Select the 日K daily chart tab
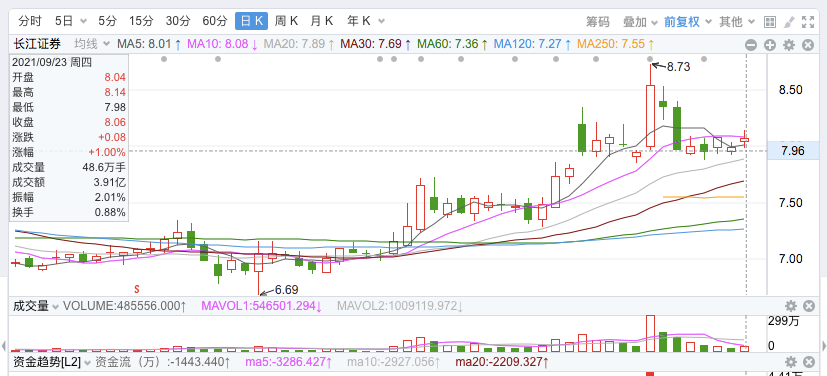This screenshot has width=827, height=376. (x=252, y=22)
